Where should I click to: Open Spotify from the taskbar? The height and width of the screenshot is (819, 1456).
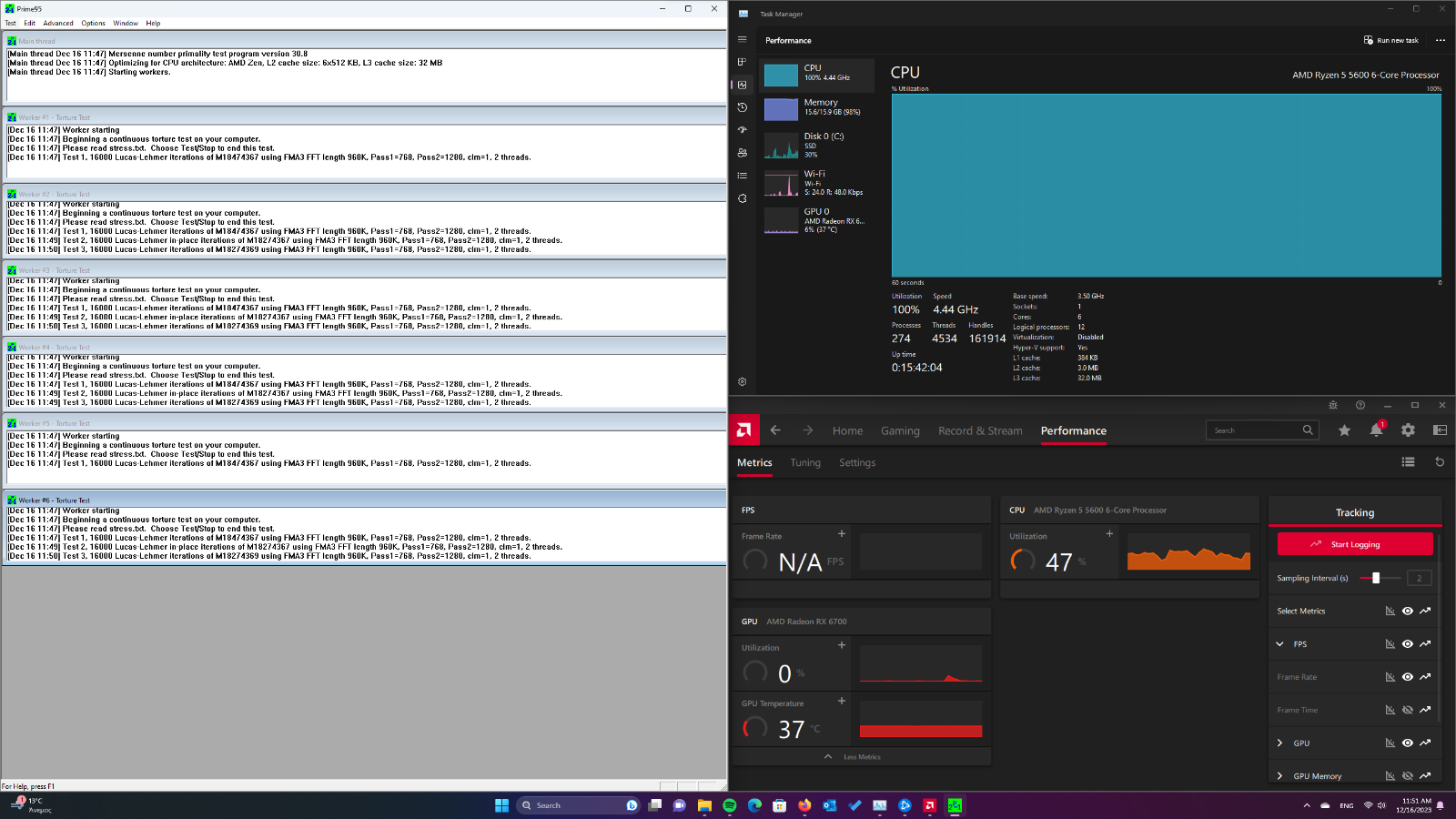[x=730, y=805]
